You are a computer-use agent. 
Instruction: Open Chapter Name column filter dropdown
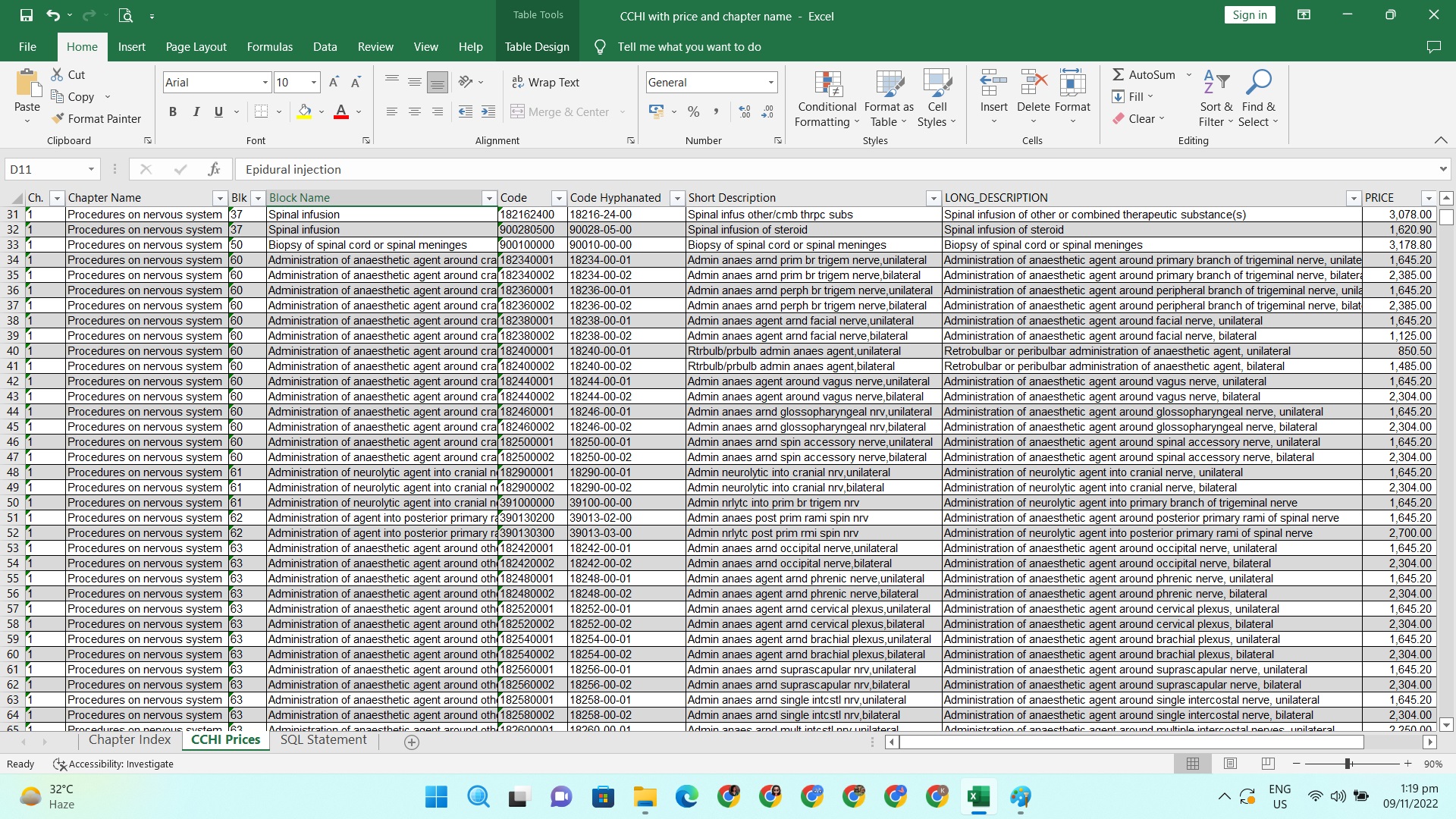tap(219, 198)
